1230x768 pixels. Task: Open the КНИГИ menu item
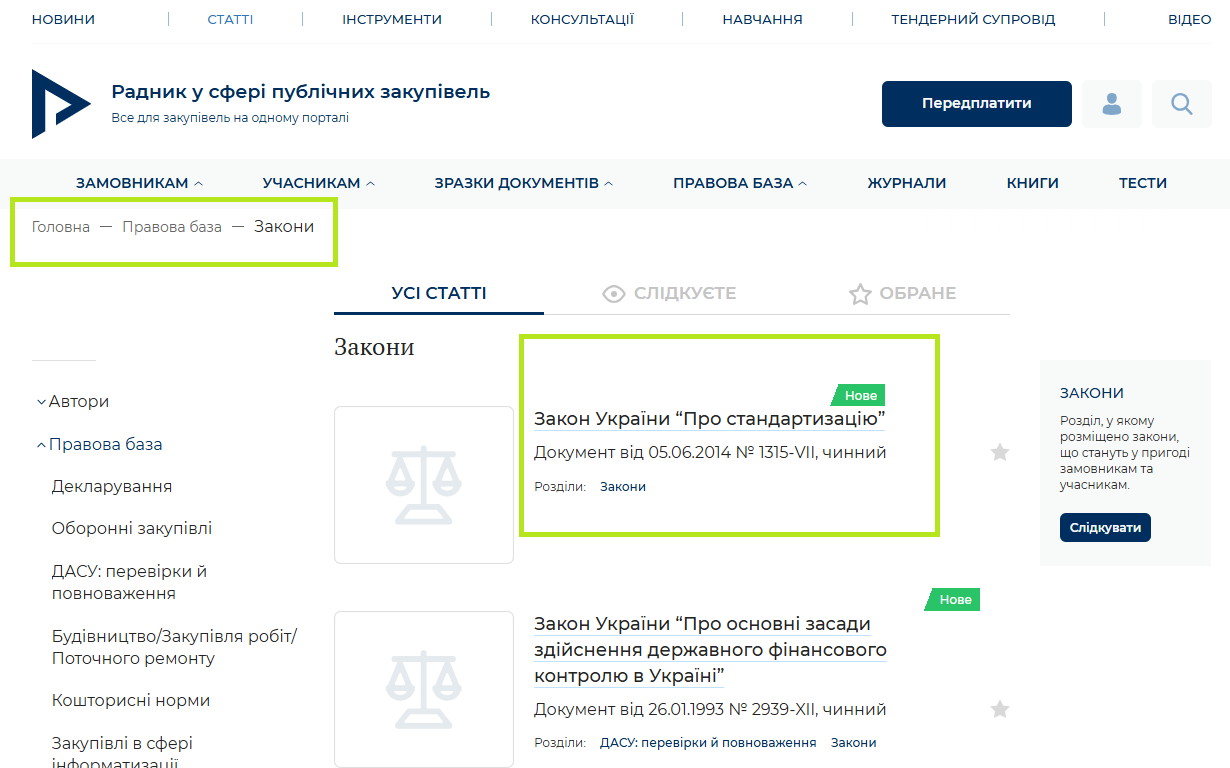[x=1033, y=183]
